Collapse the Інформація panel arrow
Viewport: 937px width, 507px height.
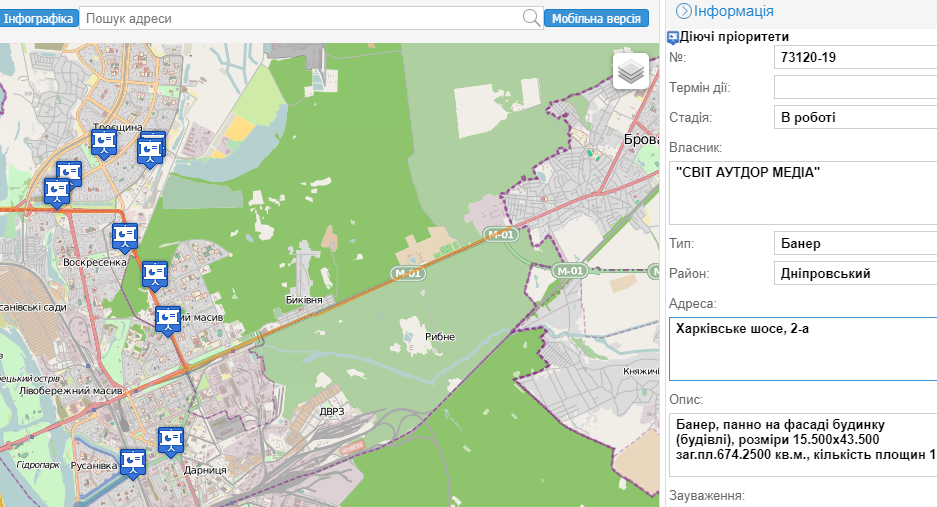[683, 11]
